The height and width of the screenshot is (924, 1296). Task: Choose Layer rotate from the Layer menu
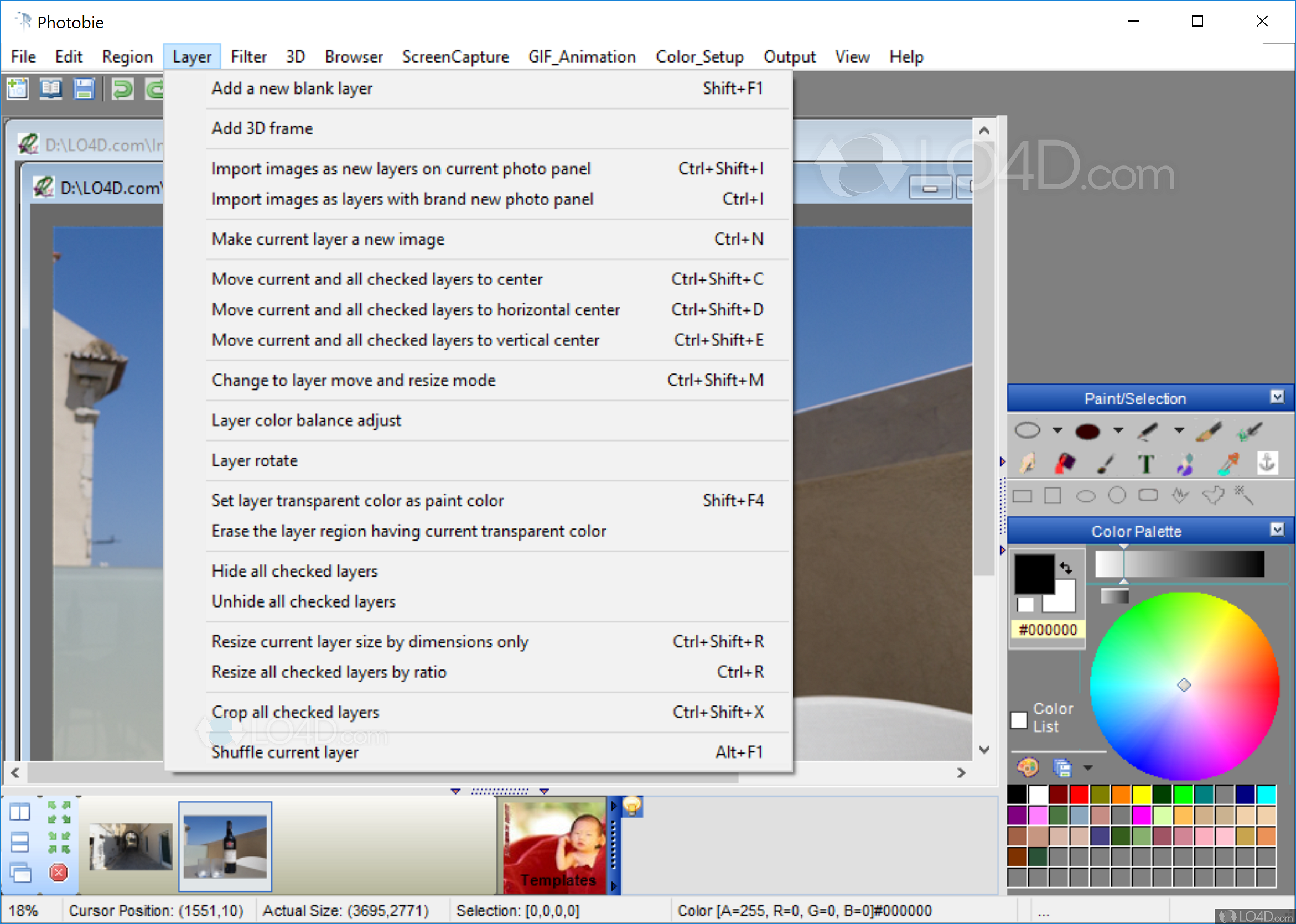[255, 460]
